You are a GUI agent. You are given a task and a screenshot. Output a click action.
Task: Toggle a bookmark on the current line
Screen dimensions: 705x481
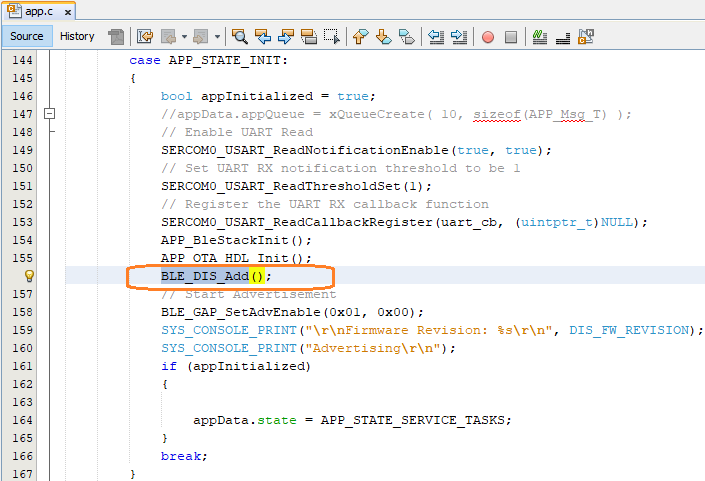[x=406, y=37]
